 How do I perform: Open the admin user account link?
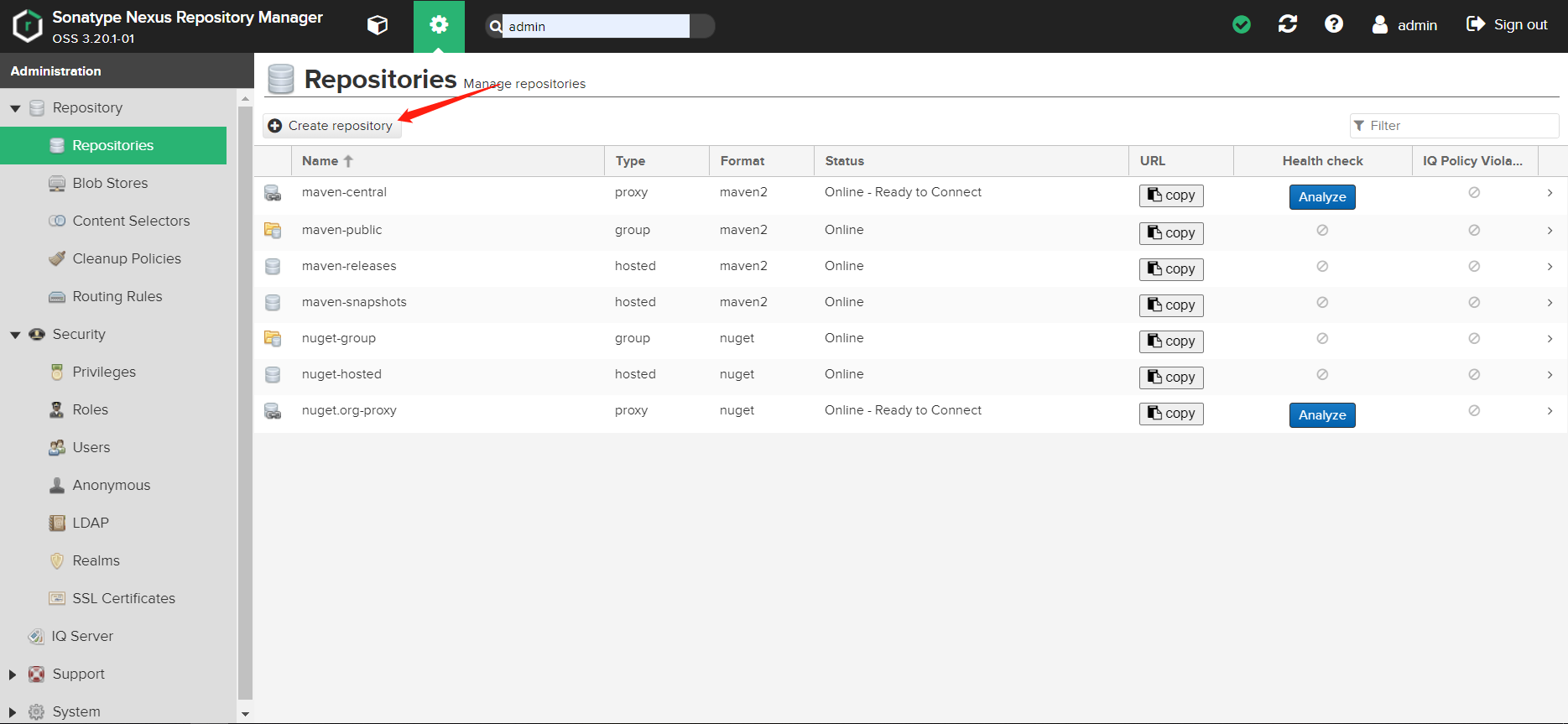pos(1404,25)
